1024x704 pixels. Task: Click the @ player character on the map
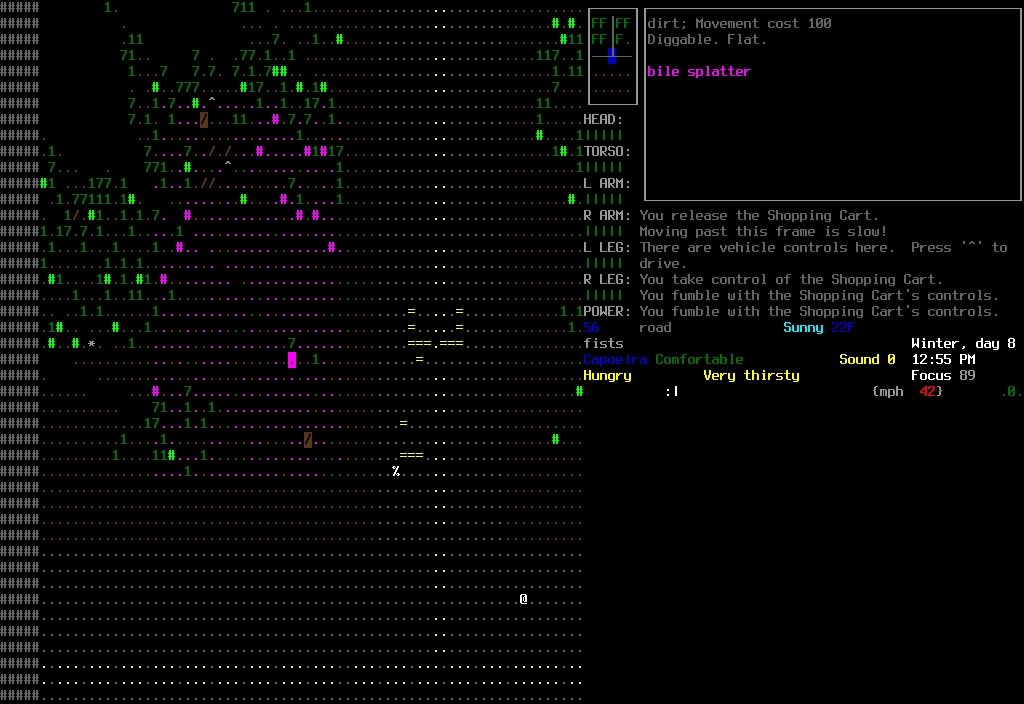(x=523, y=599)
